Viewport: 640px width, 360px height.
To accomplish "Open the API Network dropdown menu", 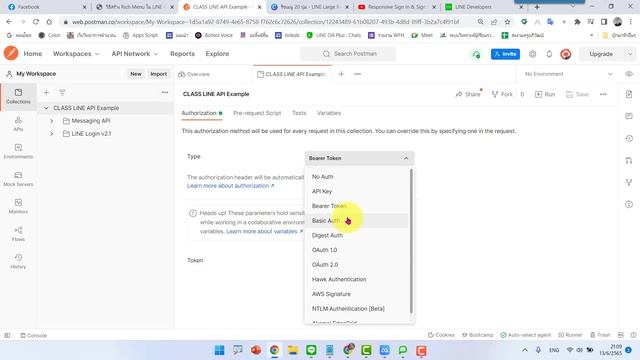I will (135, 53).
